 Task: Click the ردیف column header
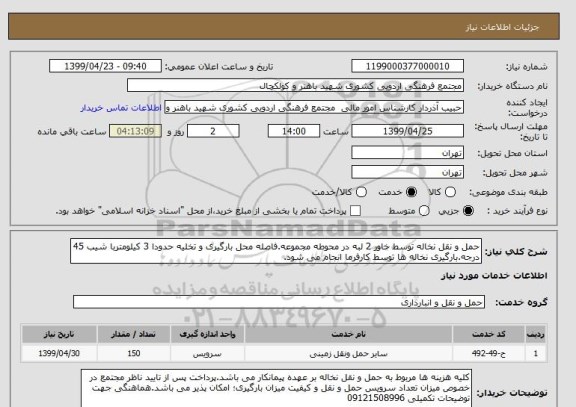coord(536,334)
